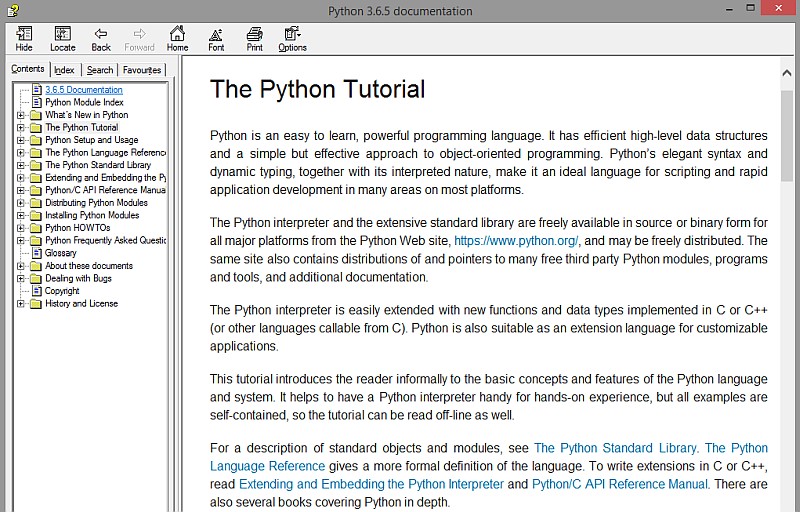Click folder icon beside About these documents
800x512 pixels.
pyautogui.click(x=36, y=266)
